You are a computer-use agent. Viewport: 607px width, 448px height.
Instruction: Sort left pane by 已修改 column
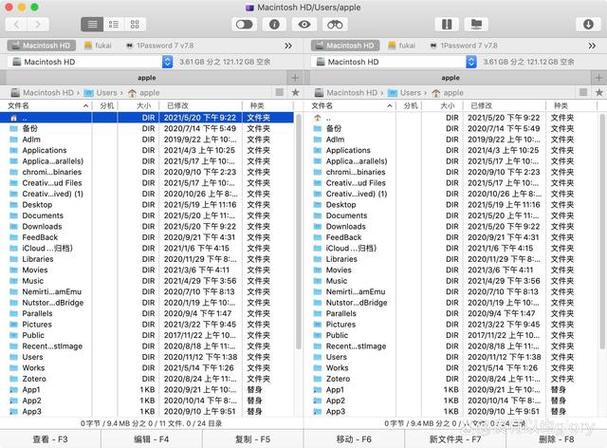pos(201,106)
